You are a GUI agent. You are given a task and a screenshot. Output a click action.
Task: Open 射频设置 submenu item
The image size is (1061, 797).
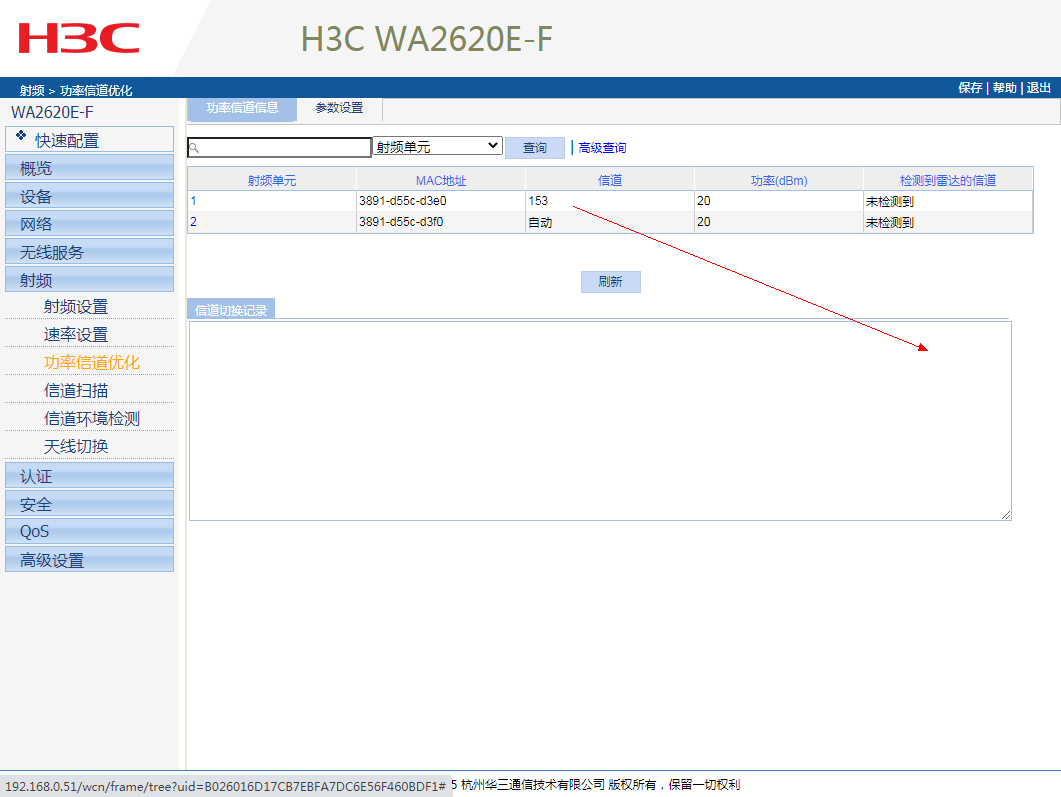(x=76, y=306)
